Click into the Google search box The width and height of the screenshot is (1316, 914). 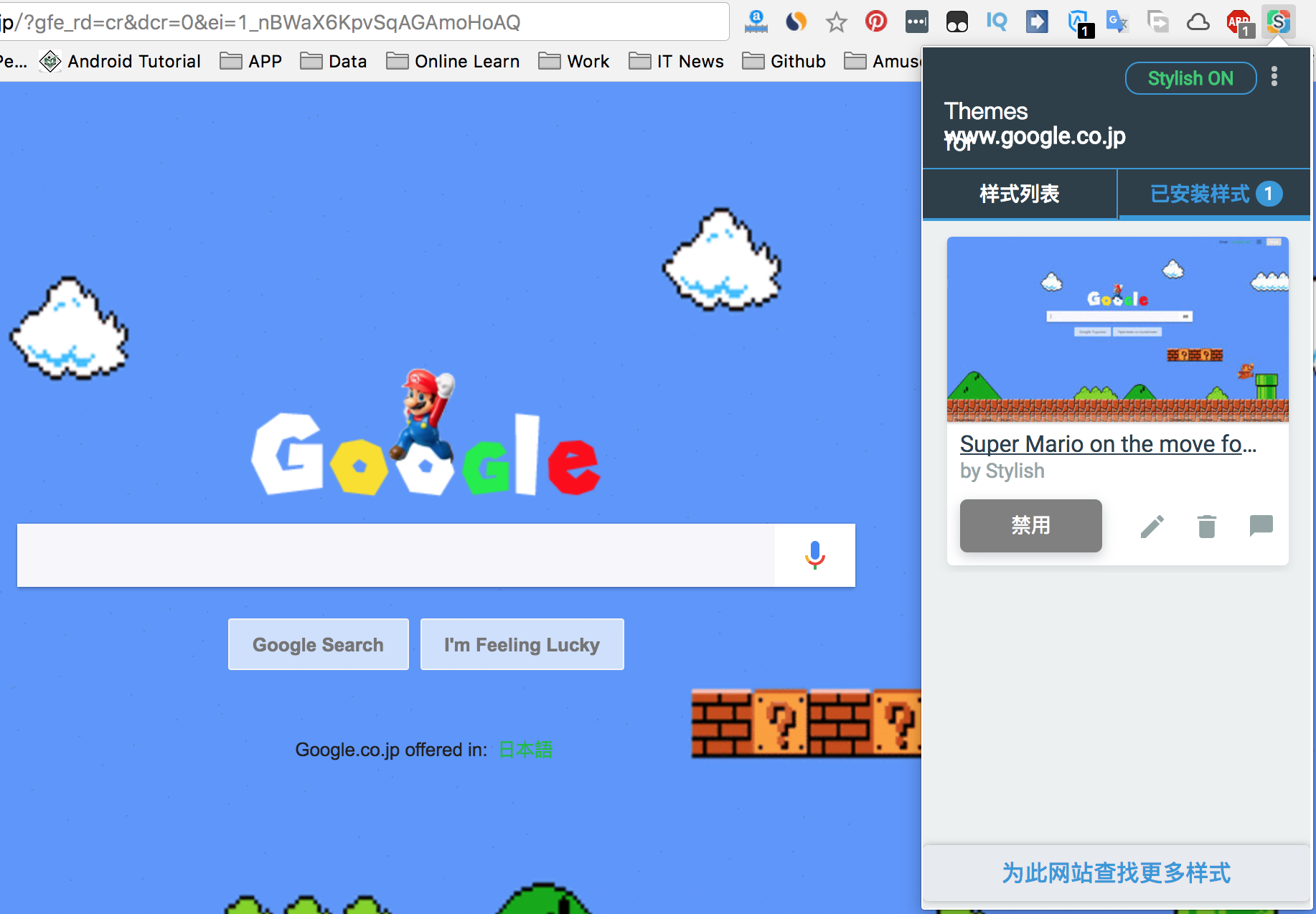(x=395, y=555)
